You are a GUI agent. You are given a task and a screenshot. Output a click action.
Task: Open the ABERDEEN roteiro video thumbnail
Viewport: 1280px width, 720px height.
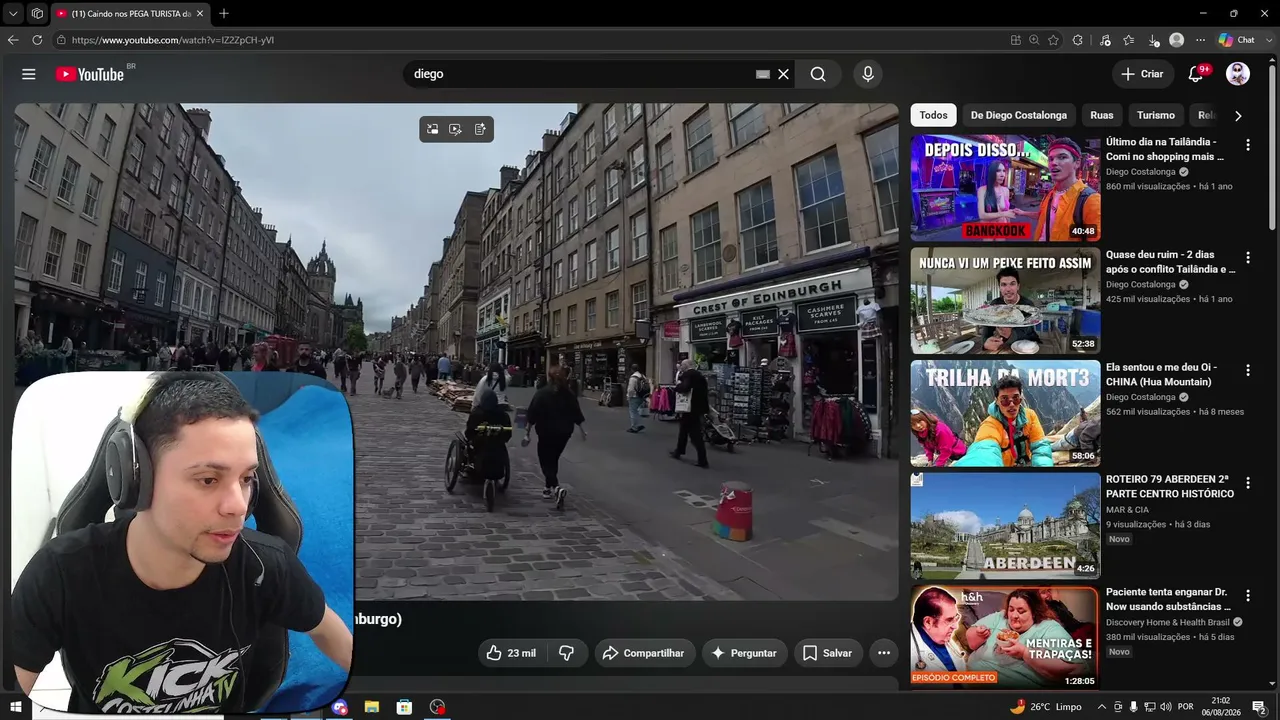(x=1005, y=526)
